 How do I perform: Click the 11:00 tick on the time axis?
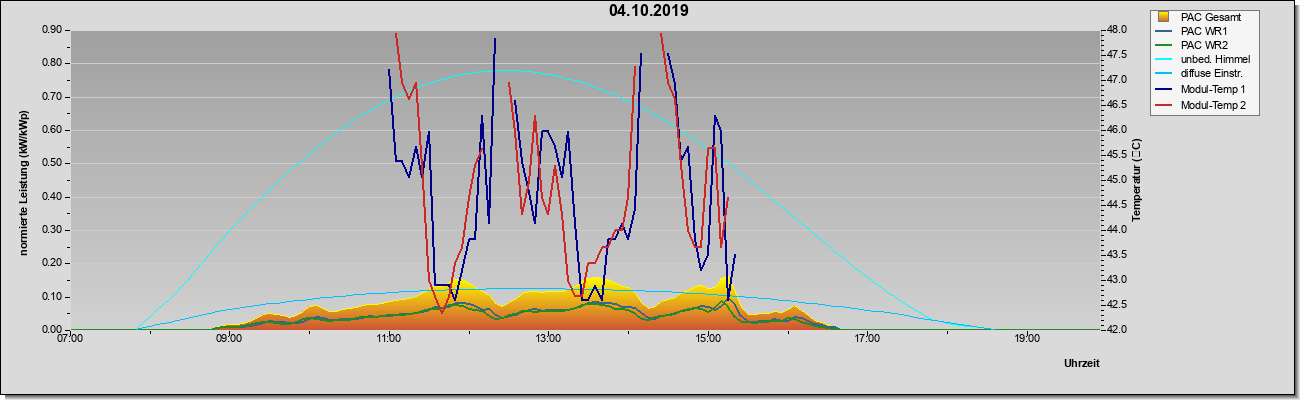pyautogui.click(x=388, y=339)
